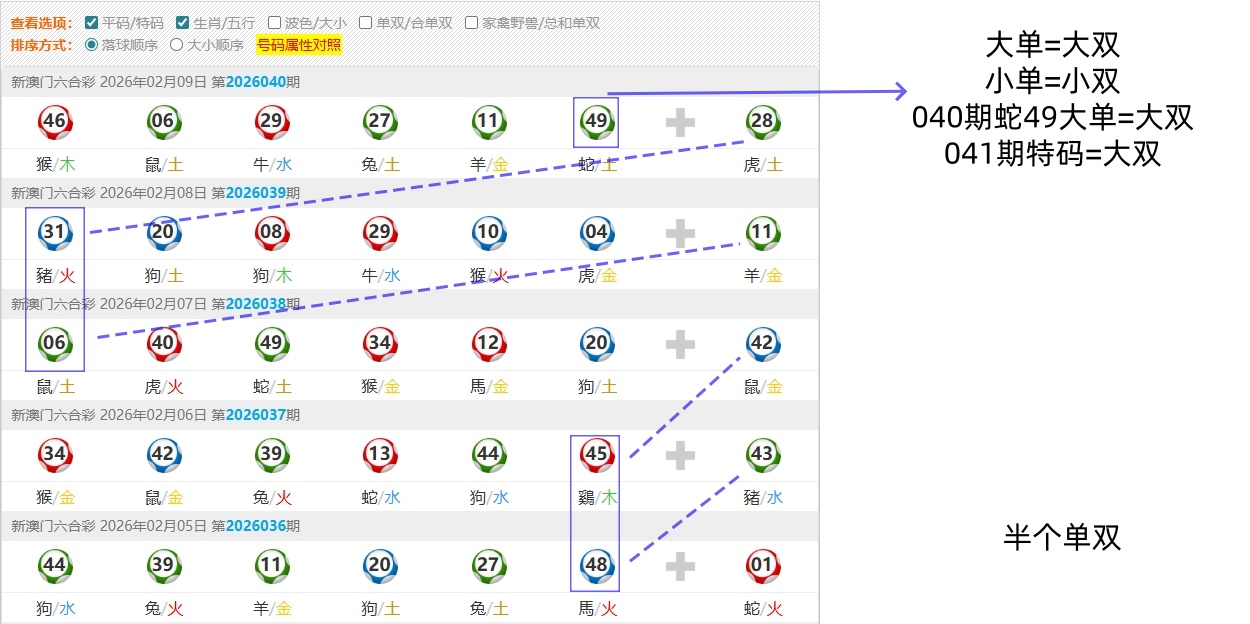Click red special ball 01 labeled 蛇/火
1250x624 pixels.
tap(762, 566)
